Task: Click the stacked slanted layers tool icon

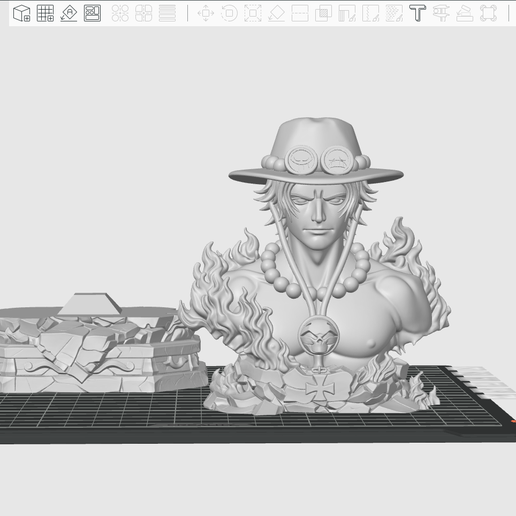Action: (465, 13)
